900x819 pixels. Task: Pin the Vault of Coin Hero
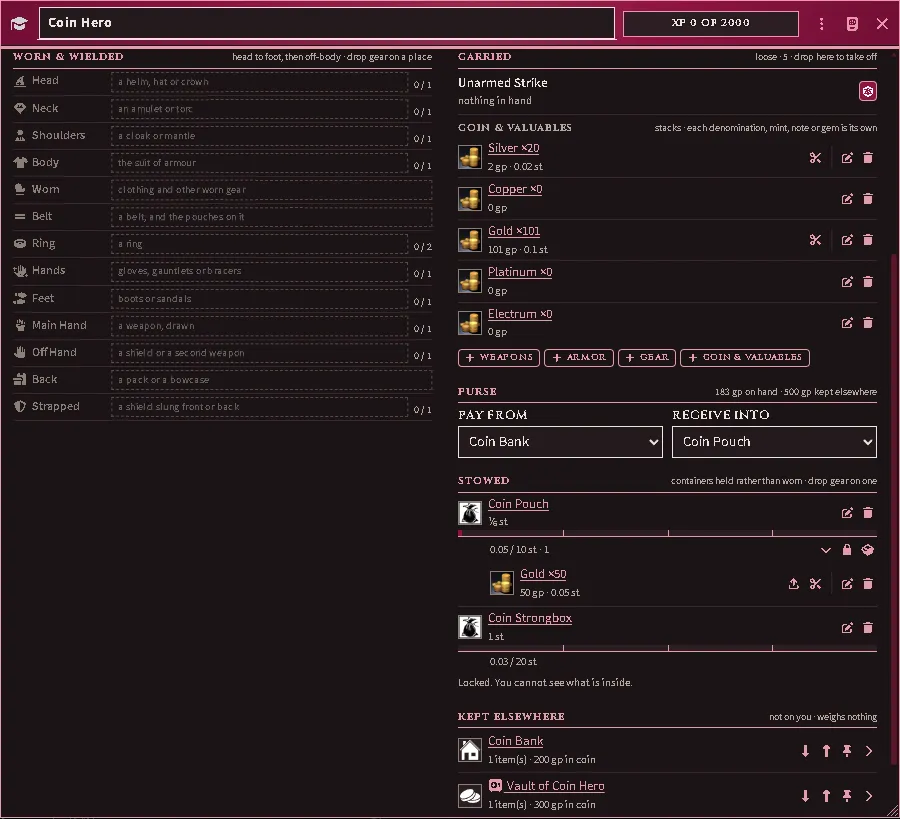pos(847,796)
